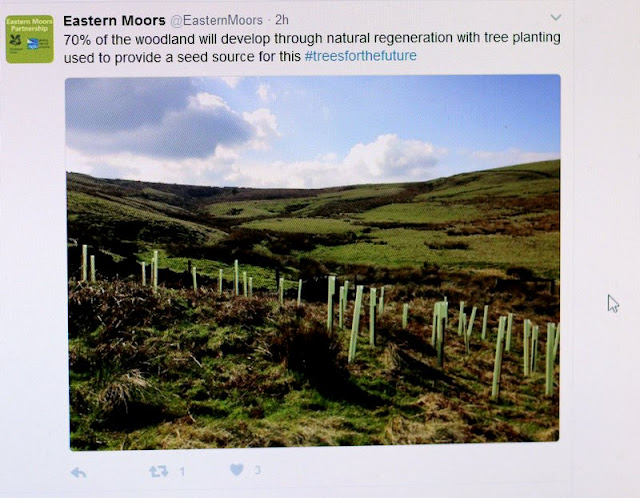Image resolution: width=640 pixels, height=498 pixels.
Task: Click the oak leaf logo inside the avatar
Action: click(x=16, y=40)
